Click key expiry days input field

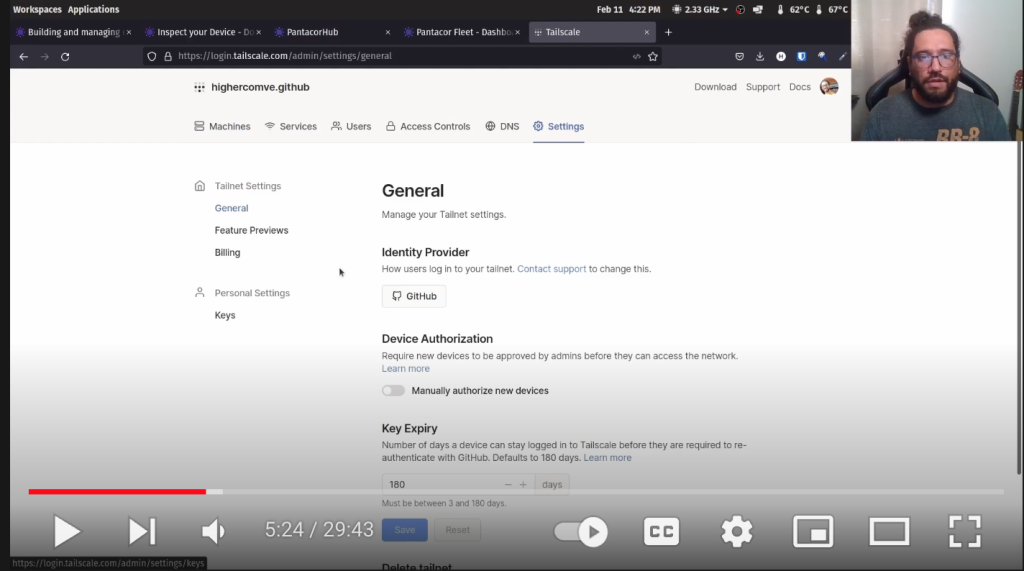tap(442, 485)
